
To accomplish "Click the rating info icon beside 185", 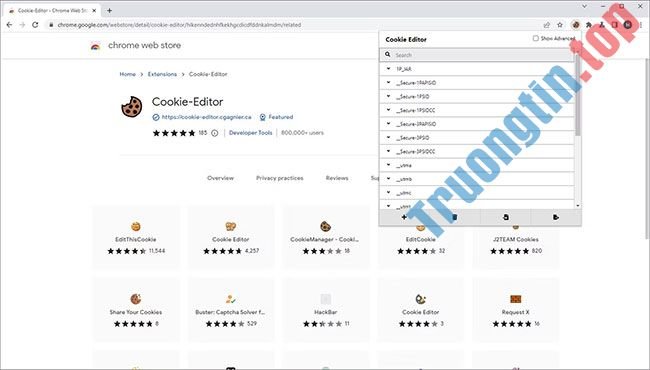I will pyautogui.click(x=215, y=133).
